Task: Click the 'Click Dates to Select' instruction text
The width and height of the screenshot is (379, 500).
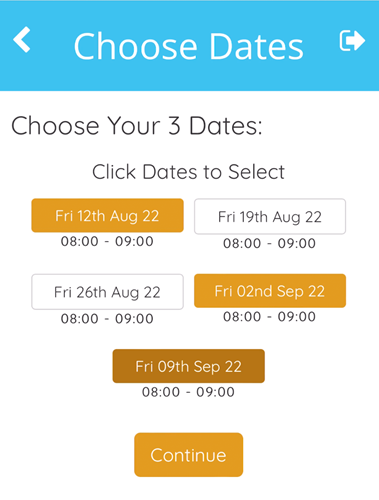Action: [x=189, y=172]
